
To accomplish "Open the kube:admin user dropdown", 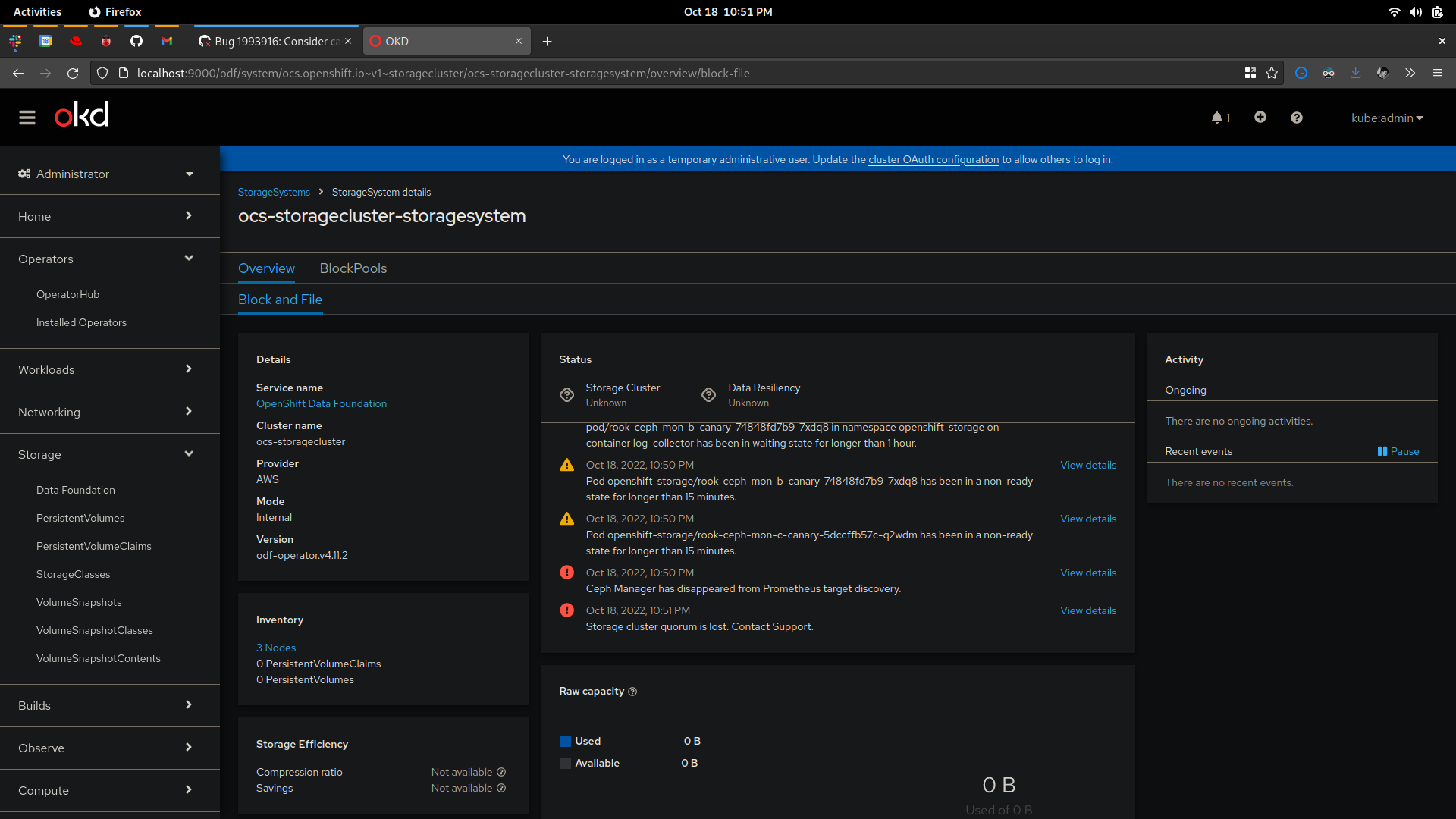I will (x=1387, y=118).
